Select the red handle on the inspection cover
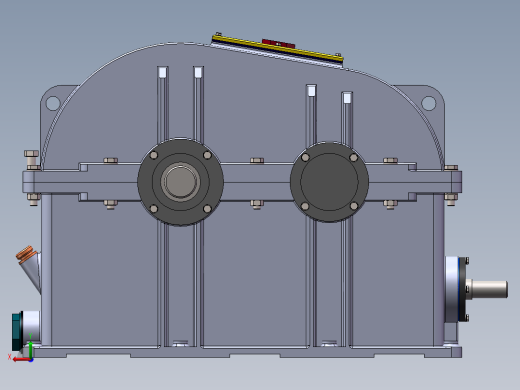Viewport: 520px width, 390px height. click(278, 43)
